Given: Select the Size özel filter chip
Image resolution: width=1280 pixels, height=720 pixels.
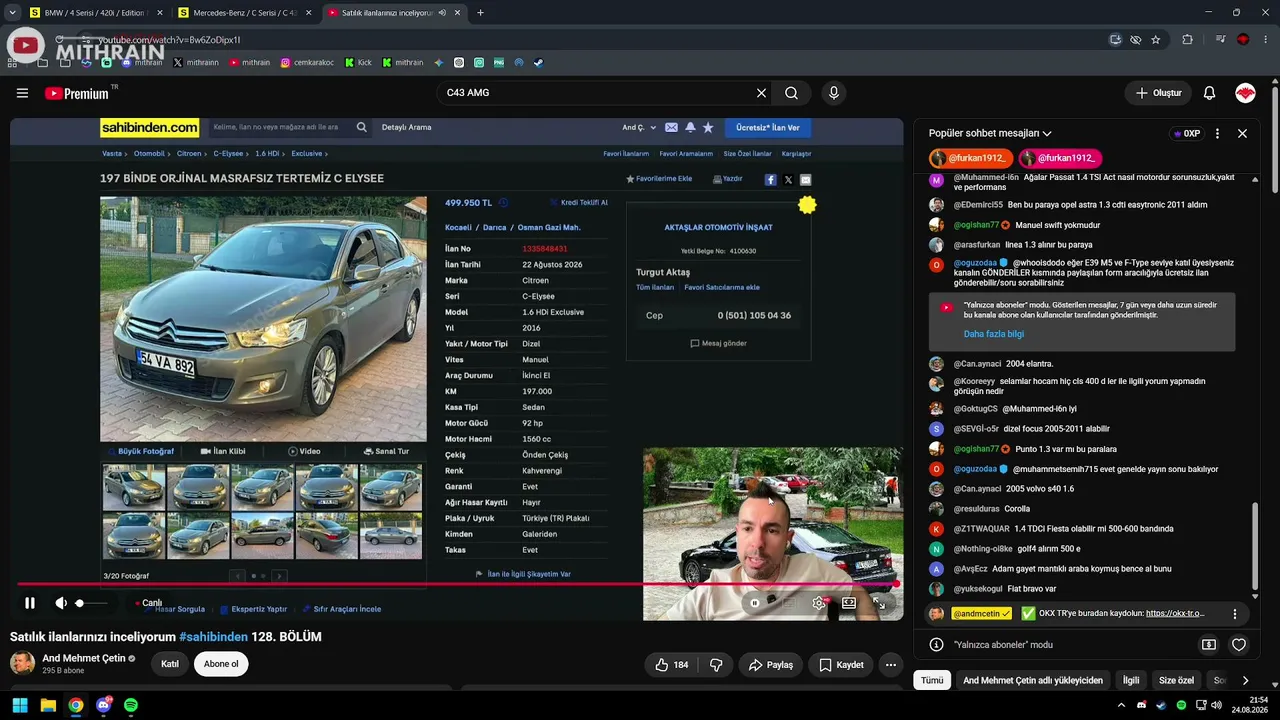Looking at the screenshot, I should click(1177, 680).
